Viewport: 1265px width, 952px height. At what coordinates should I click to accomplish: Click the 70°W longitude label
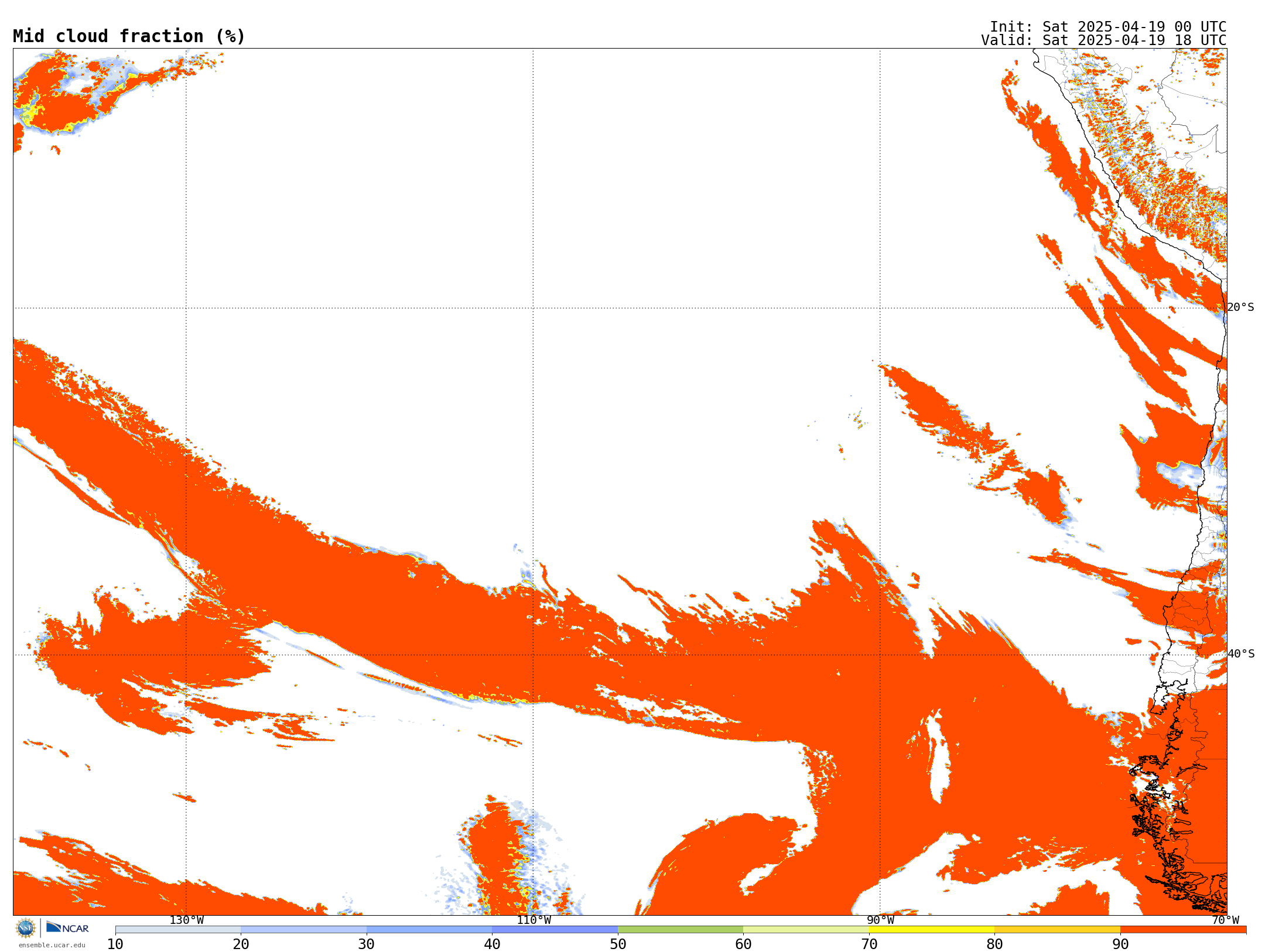[1225, 920]
